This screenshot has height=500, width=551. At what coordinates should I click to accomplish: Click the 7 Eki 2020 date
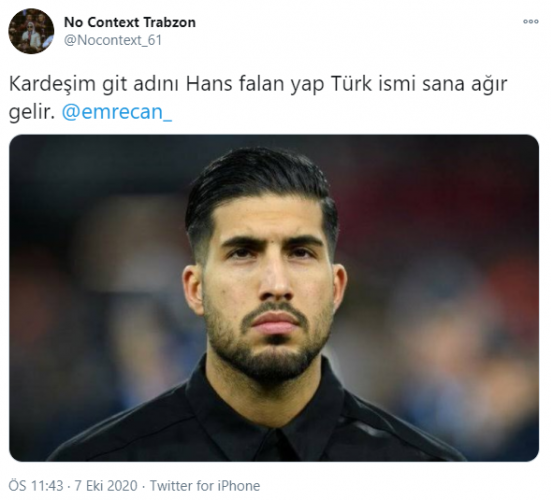click(106, 486)
